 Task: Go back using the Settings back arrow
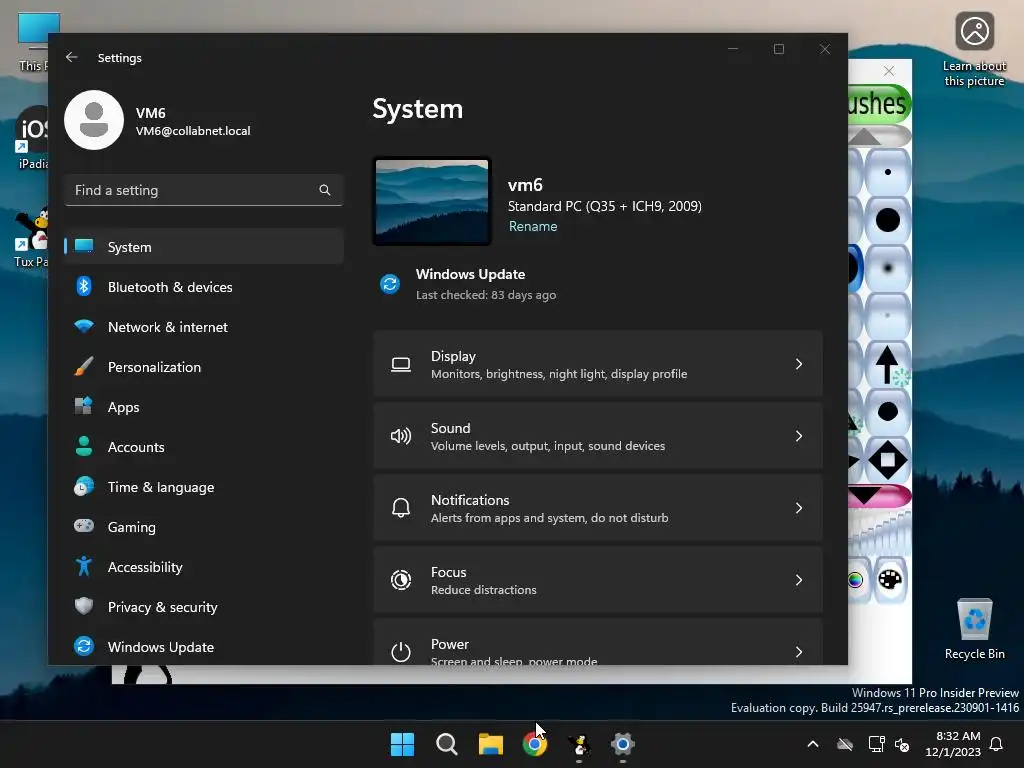click(72, 57)
